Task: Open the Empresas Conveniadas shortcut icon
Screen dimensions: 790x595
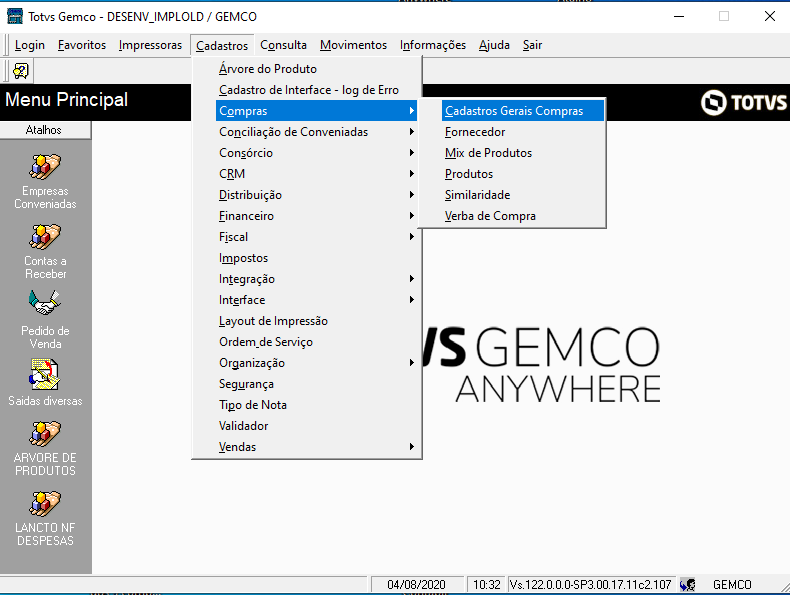Action: click(x=45, y=167)
